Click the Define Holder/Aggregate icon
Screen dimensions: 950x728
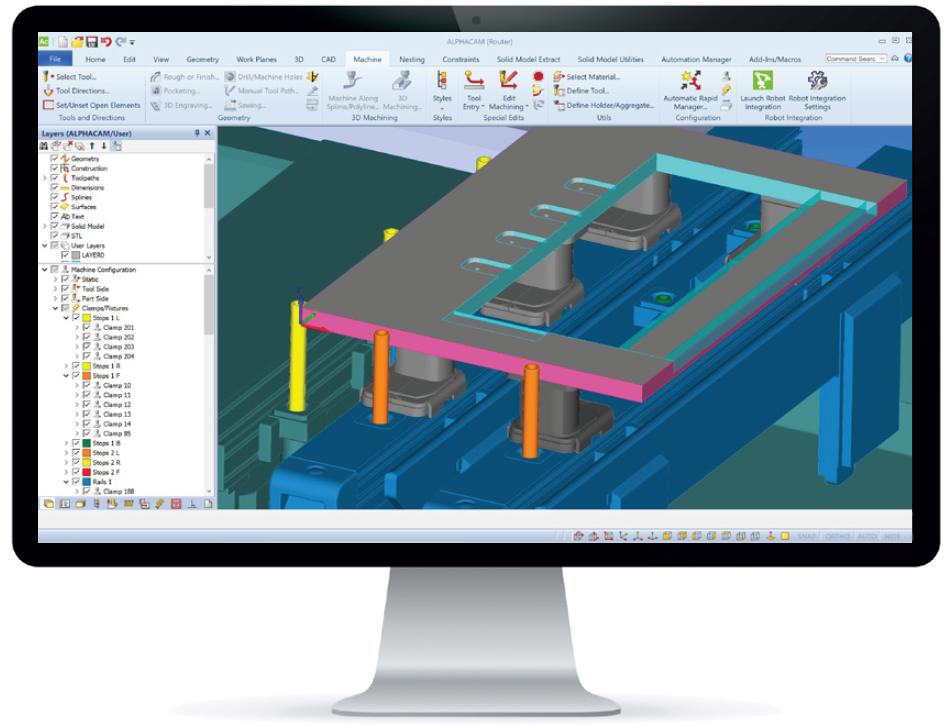(559, 105)
